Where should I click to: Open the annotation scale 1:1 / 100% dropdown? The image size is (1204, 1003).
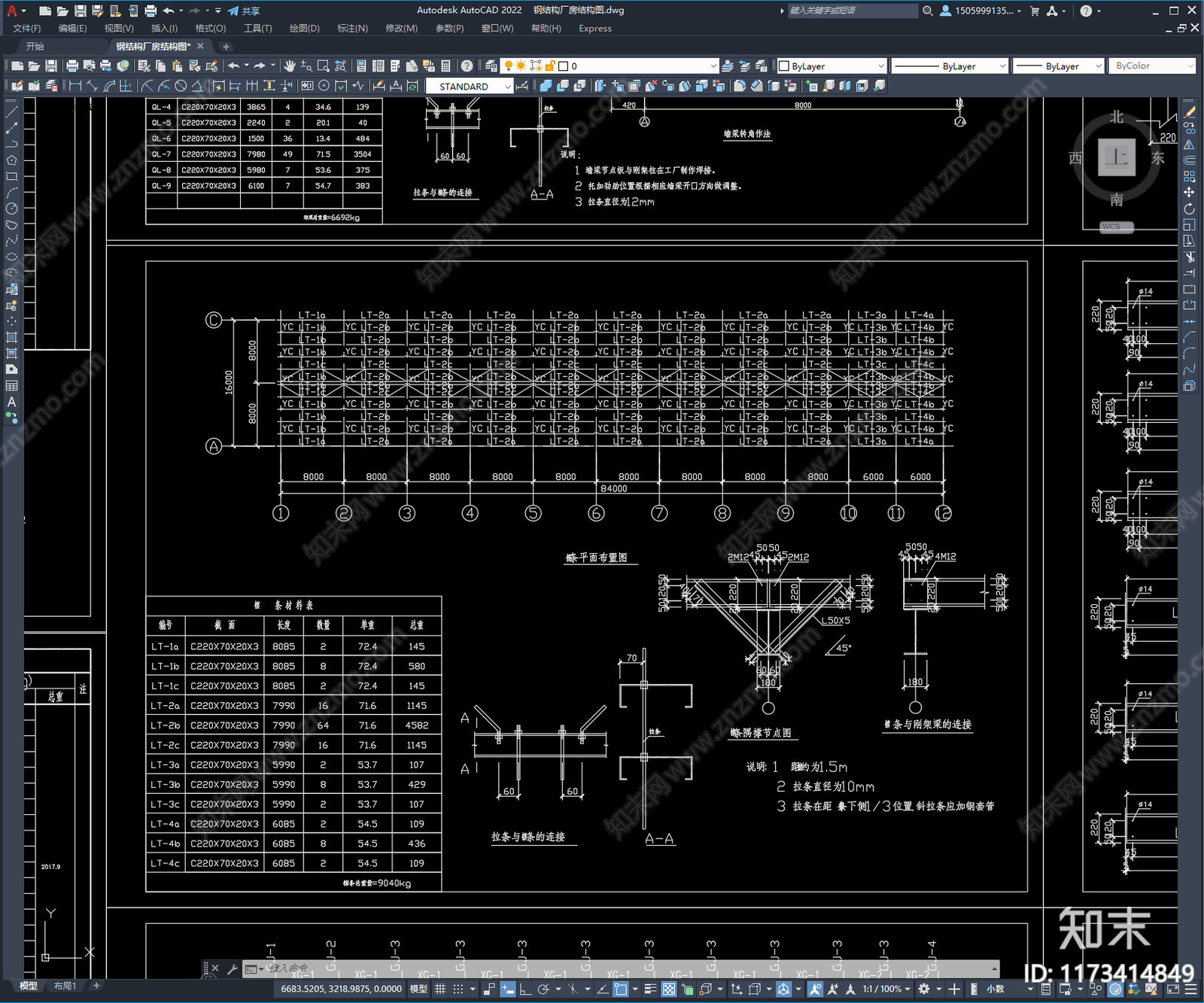886,989
